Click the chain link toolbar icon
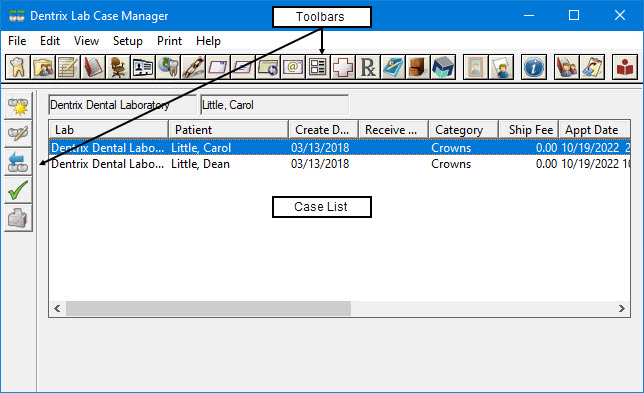 [193, 67]
